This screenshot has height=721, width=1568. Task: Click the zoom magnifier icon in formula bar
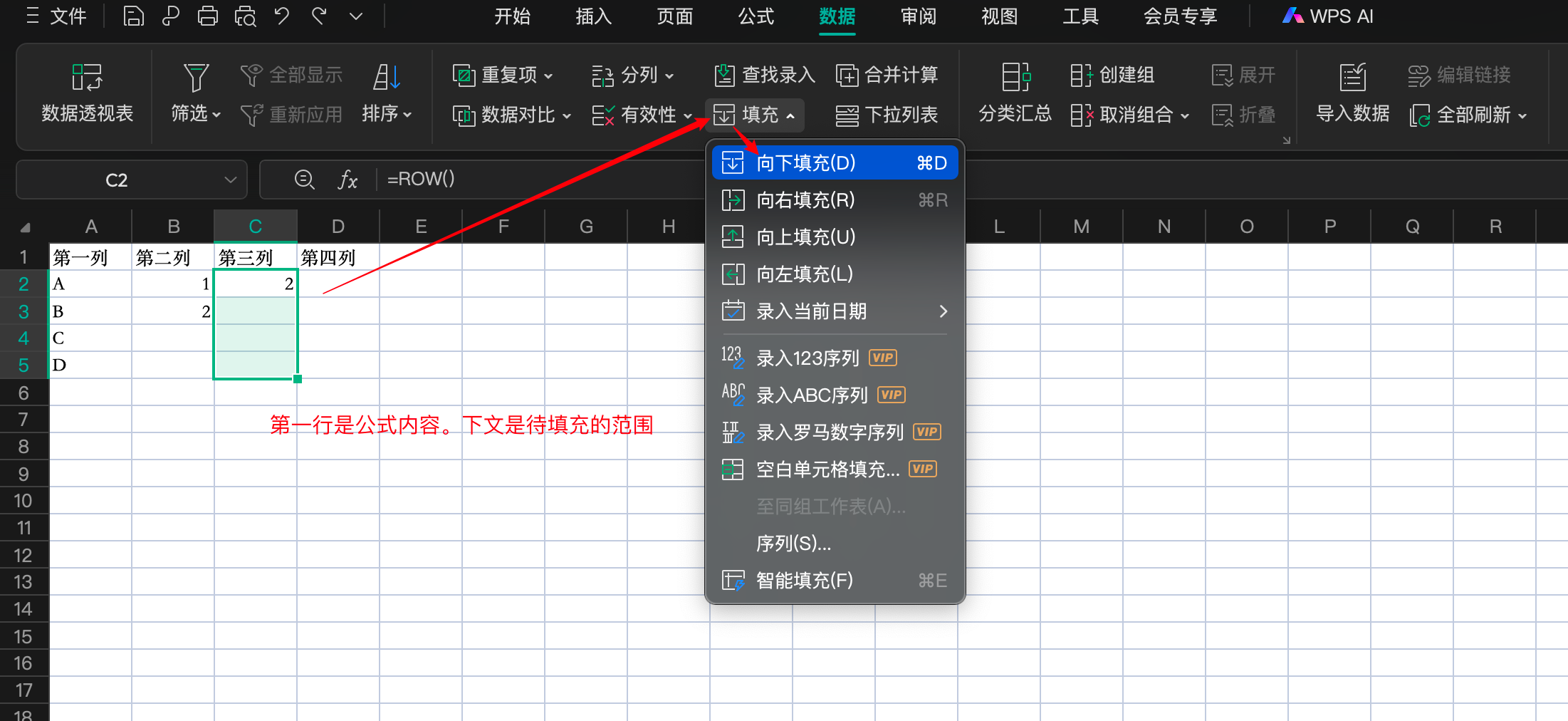304,180
